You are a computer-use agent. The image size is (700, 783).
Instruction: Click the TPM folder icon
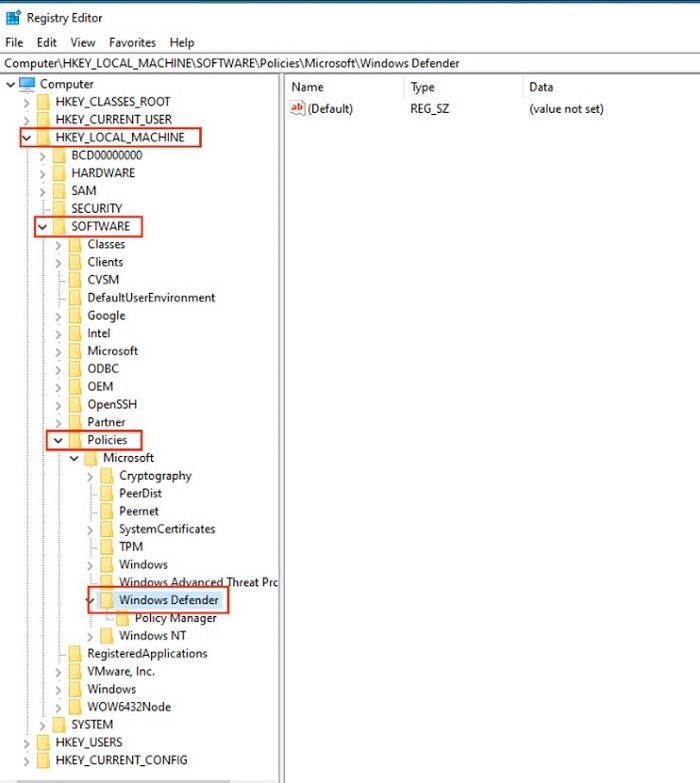(107, 547)
